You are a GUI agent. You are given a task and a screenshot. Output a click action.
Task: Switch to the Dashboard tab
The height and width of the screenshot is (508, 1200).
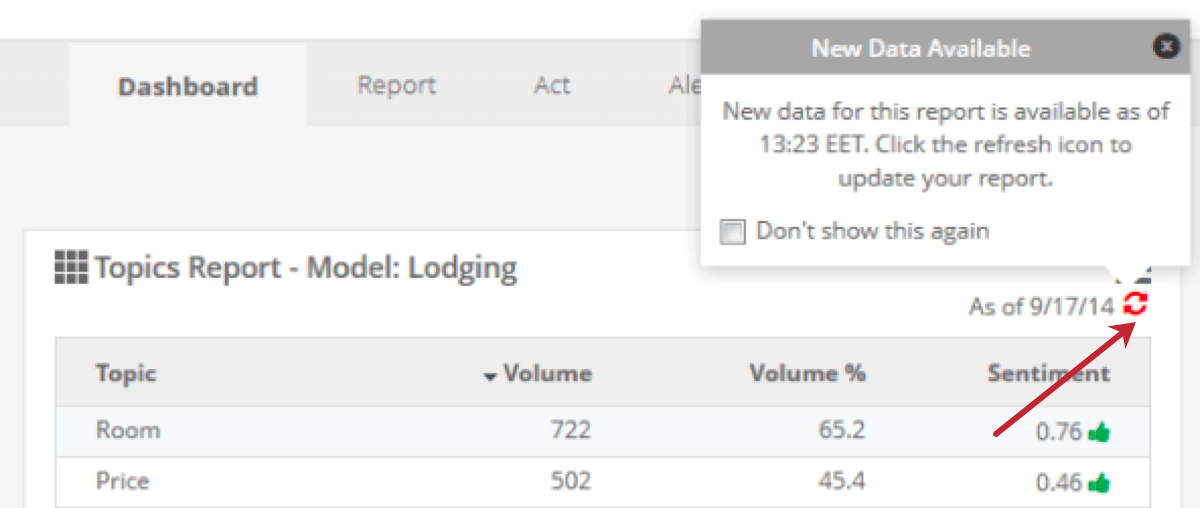pos(188,86)
